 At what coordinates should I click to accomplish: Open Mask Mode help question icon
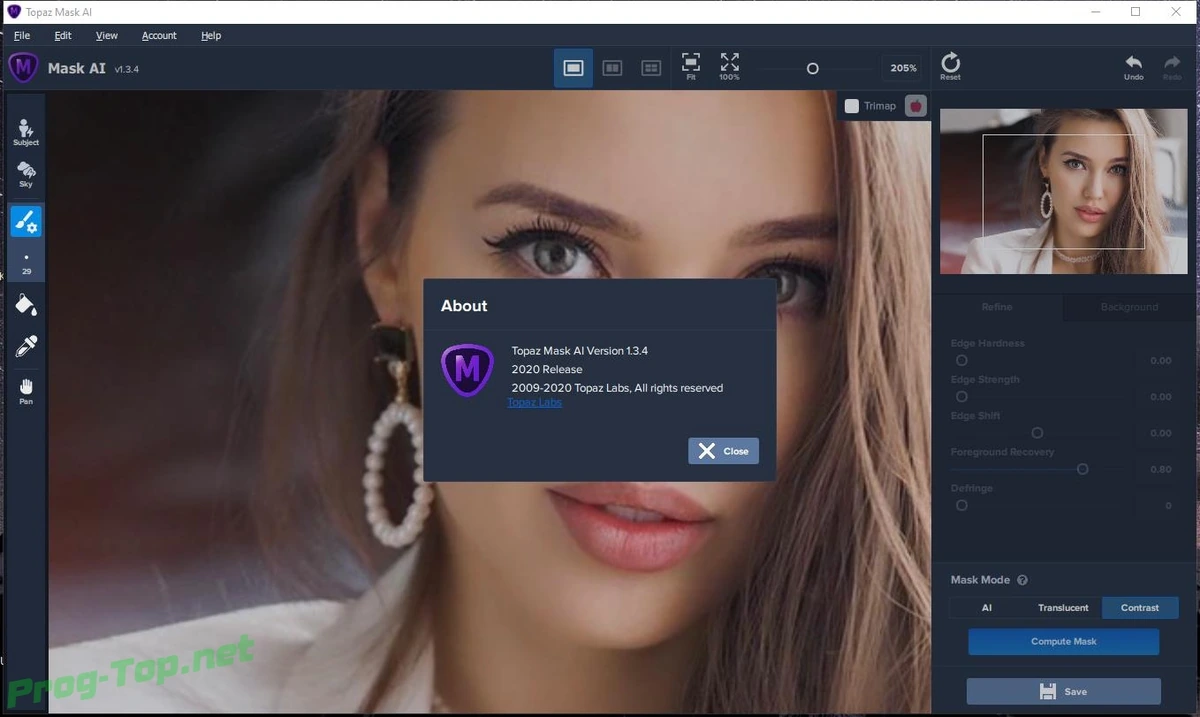tap(1022, 580)
